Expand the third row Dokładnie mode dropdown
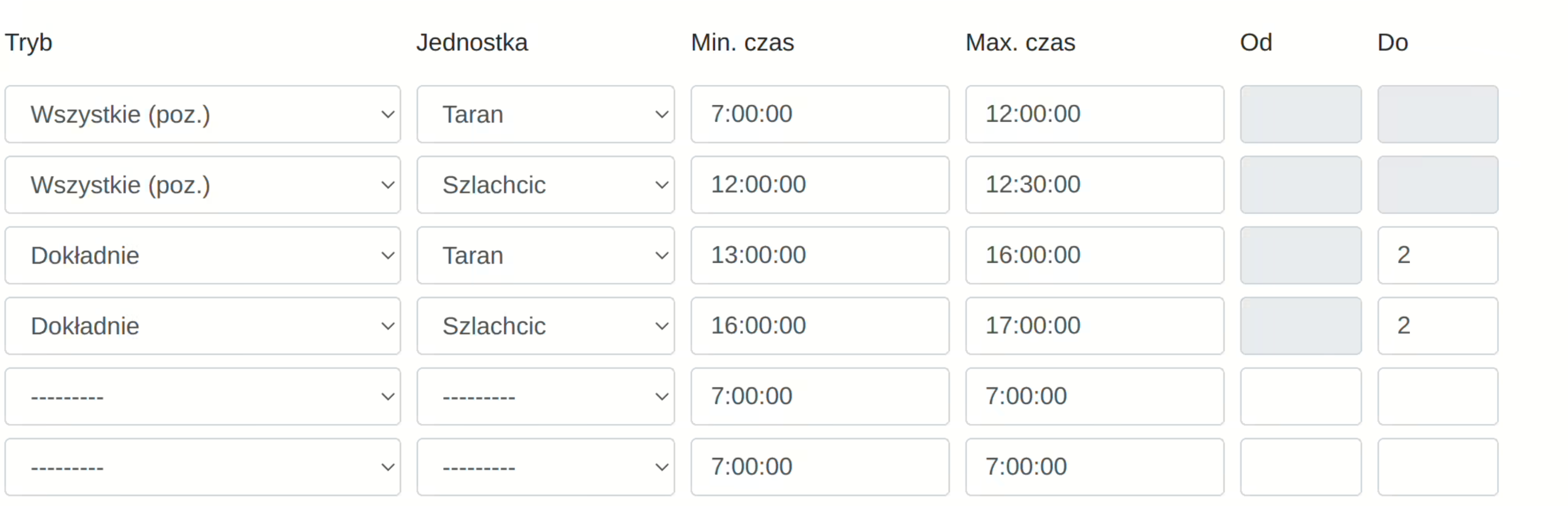Screen dimensions: 1568x506 click(x=203, y=256)
